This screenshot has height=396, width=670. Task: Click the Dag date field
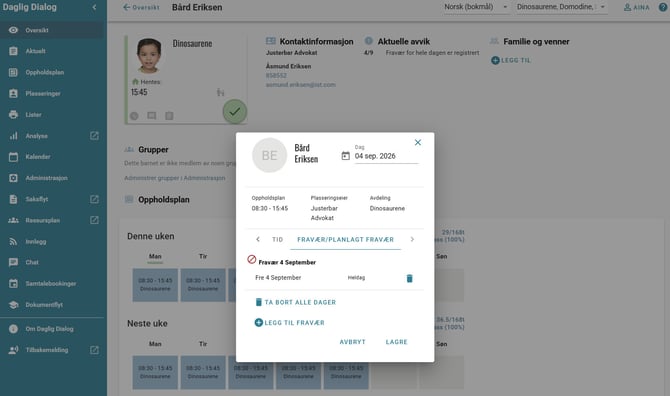pyautogui.click(x=386, y=156)
